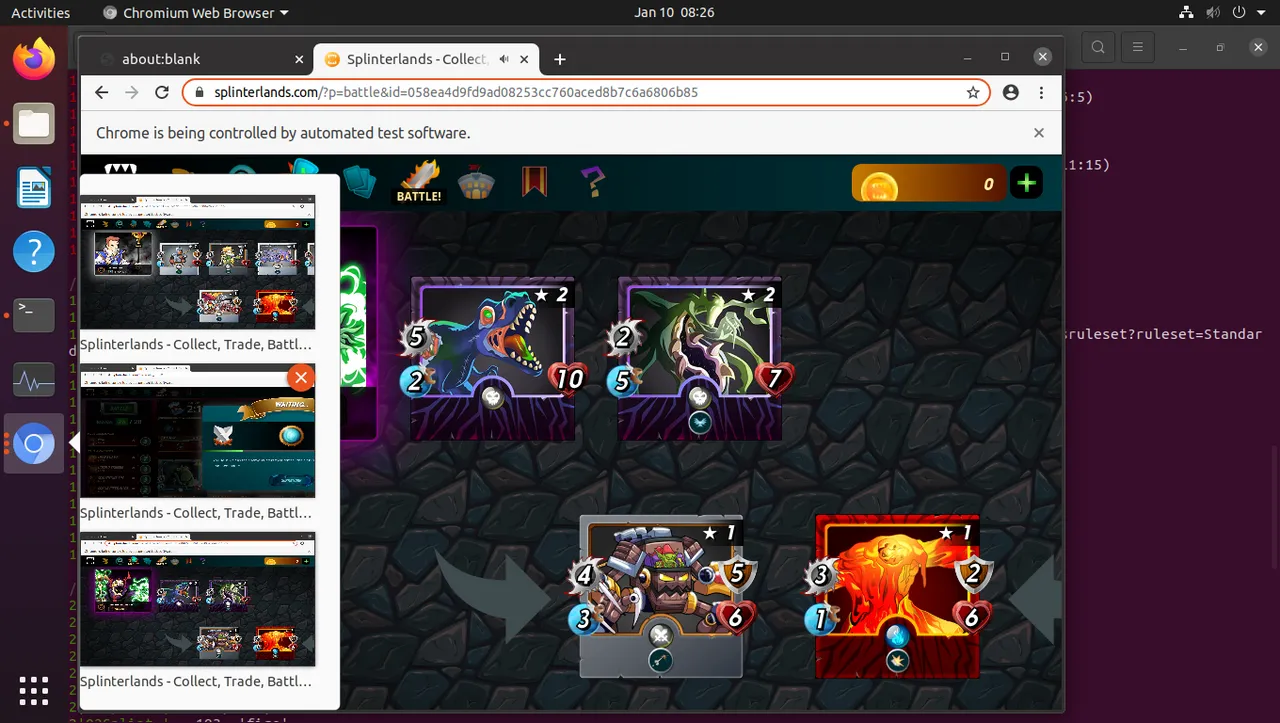Open Files from the dock
The height and width of the screenshot is (723, 1280).
tap(33, 124)
